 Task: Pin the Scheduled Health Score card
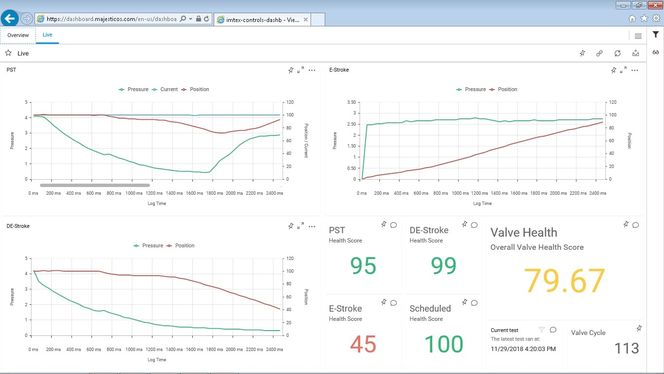point(465,302)
